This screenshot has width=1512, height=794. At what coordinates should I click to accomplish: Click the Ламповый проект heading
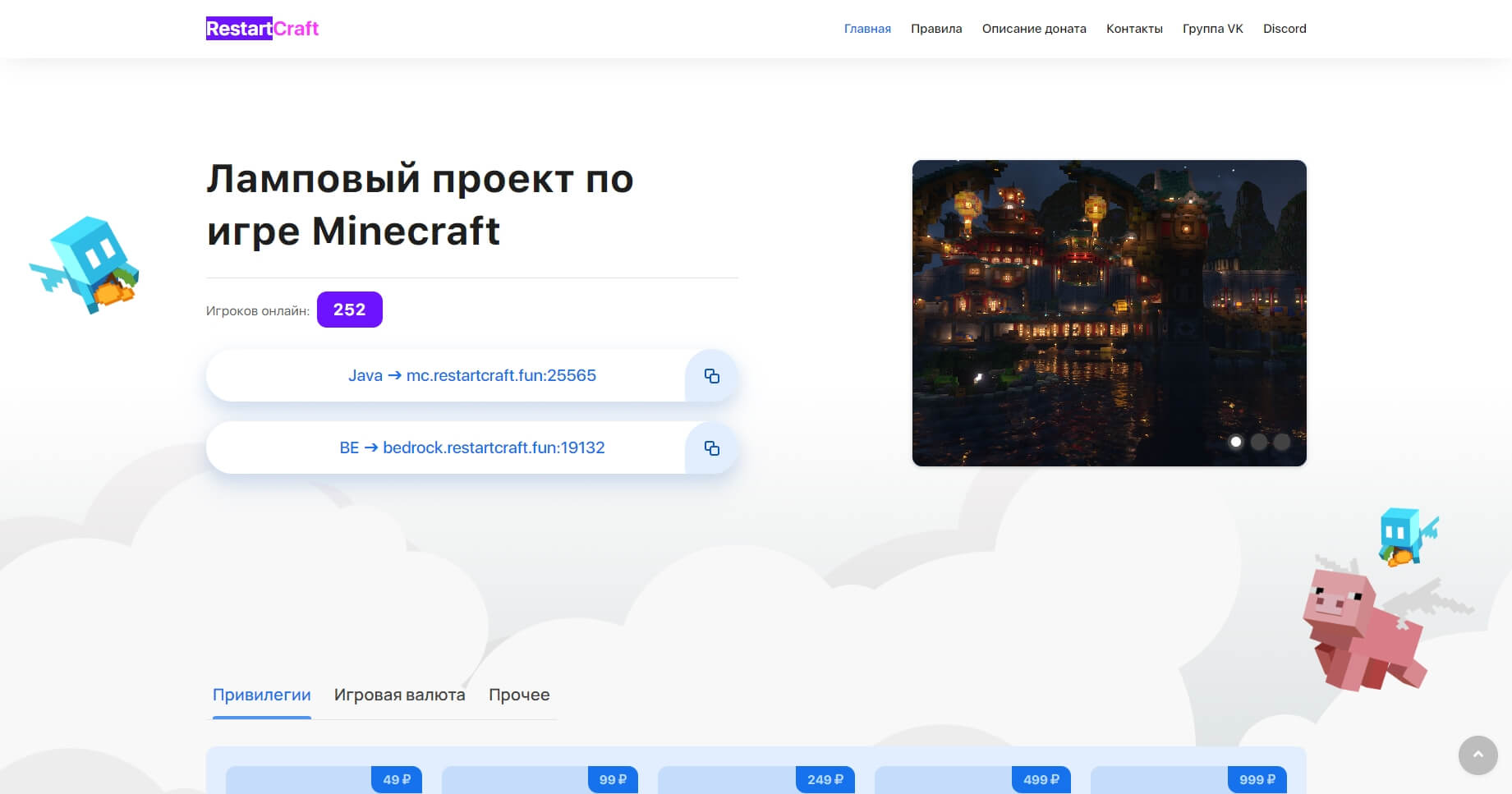(420, 204)
